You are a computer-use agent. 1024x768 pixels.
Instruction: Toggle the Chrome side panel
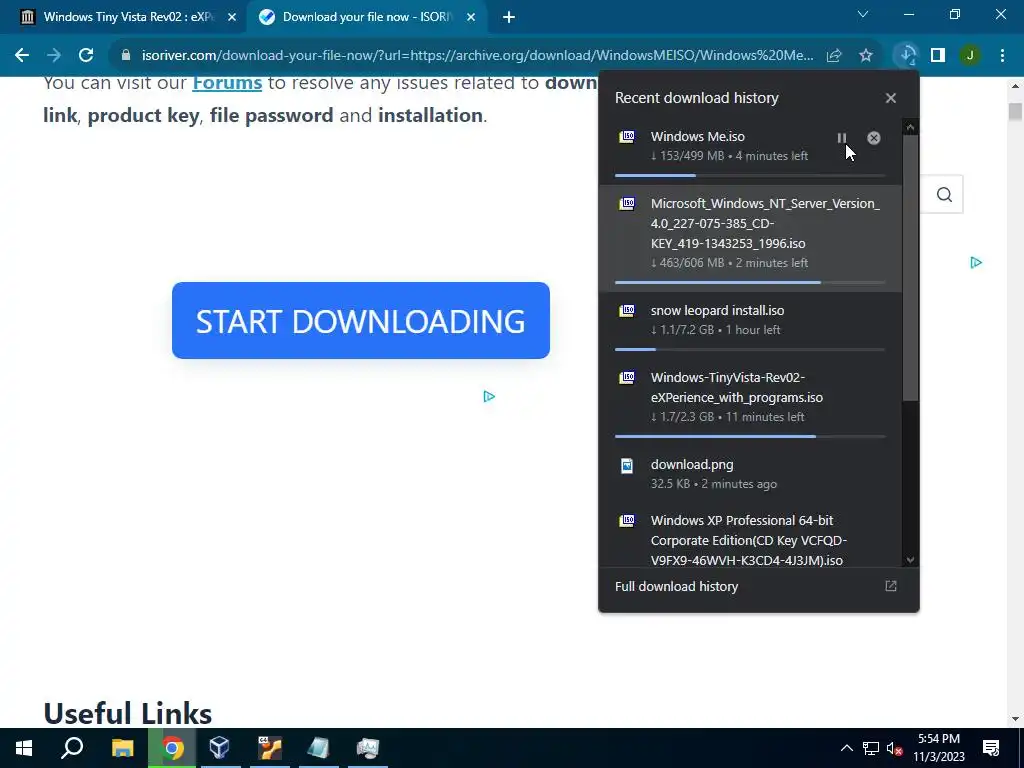point(938,56)
